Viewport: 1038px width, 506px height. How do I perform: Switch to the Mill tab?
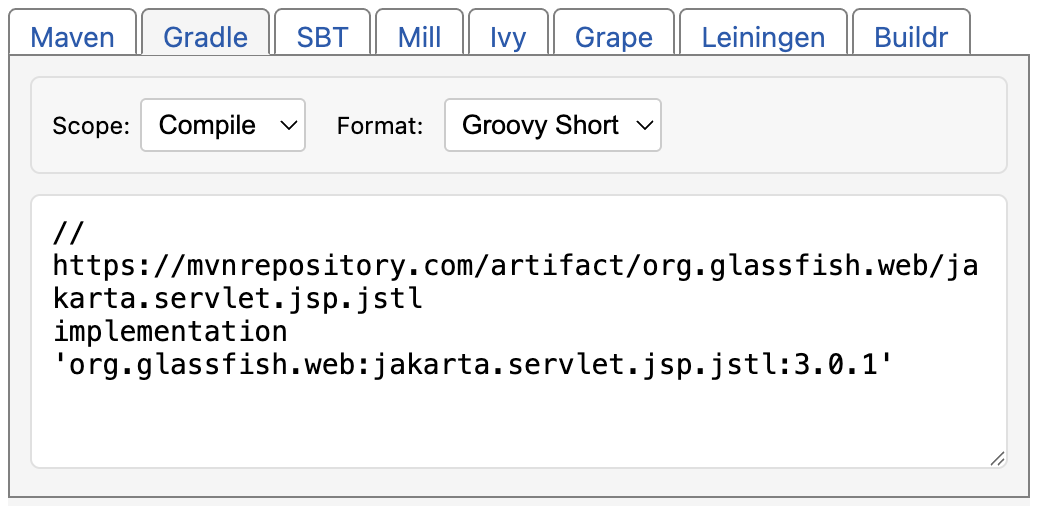click(x=419, y=32)
